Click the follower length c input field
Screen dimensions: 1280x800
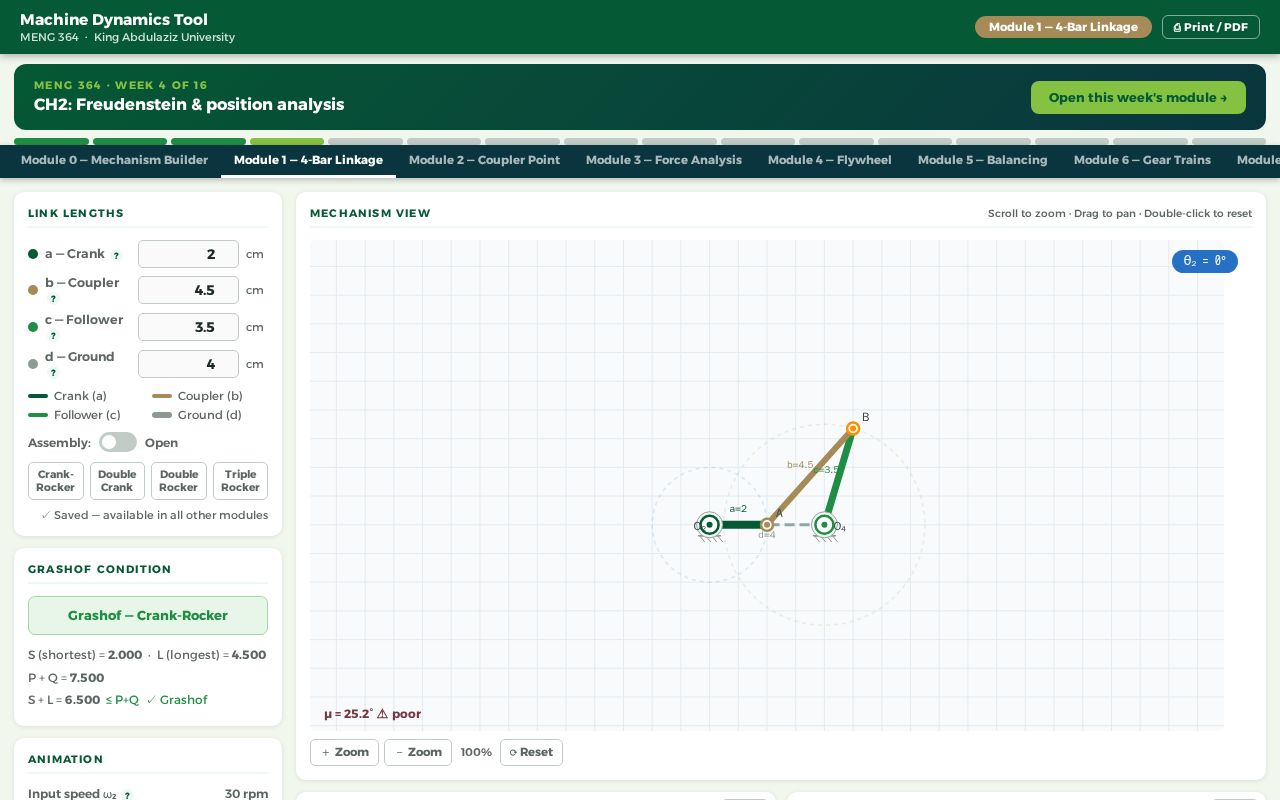tap(188, 327)
